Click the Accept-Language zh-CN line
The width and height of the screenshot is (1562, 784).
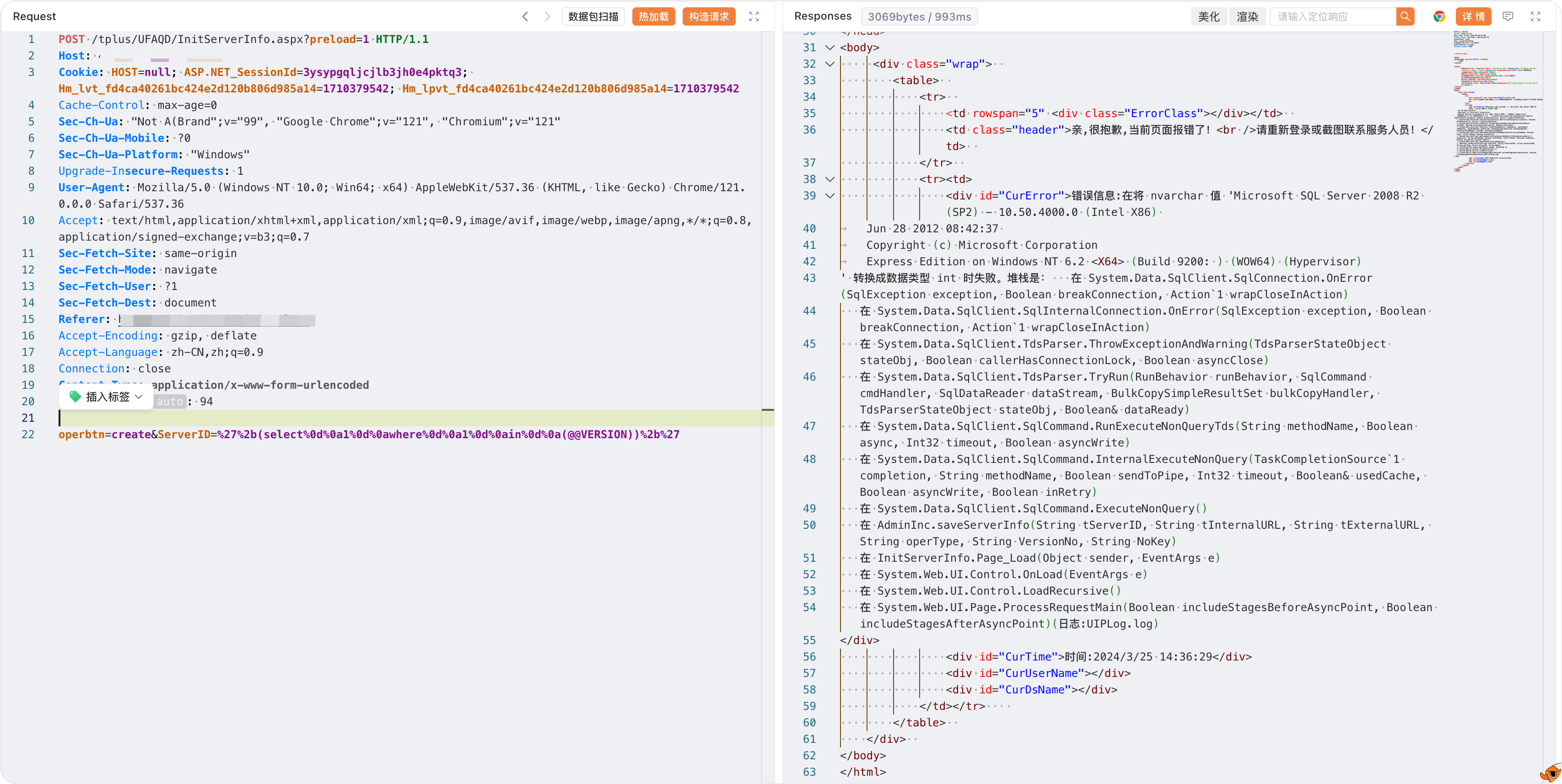pyautogui.click(x=161, y=352)
